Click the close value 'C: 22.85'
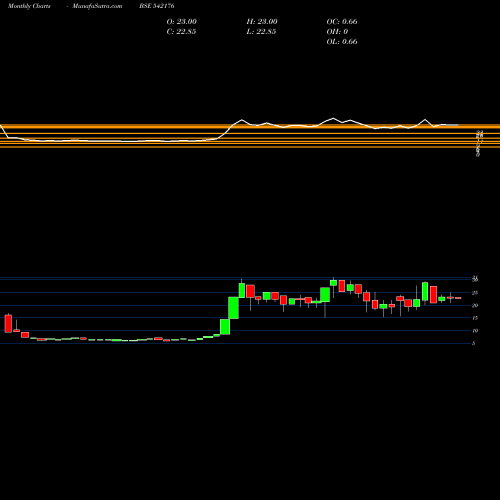500x500 pixels. tap(181, 32)
